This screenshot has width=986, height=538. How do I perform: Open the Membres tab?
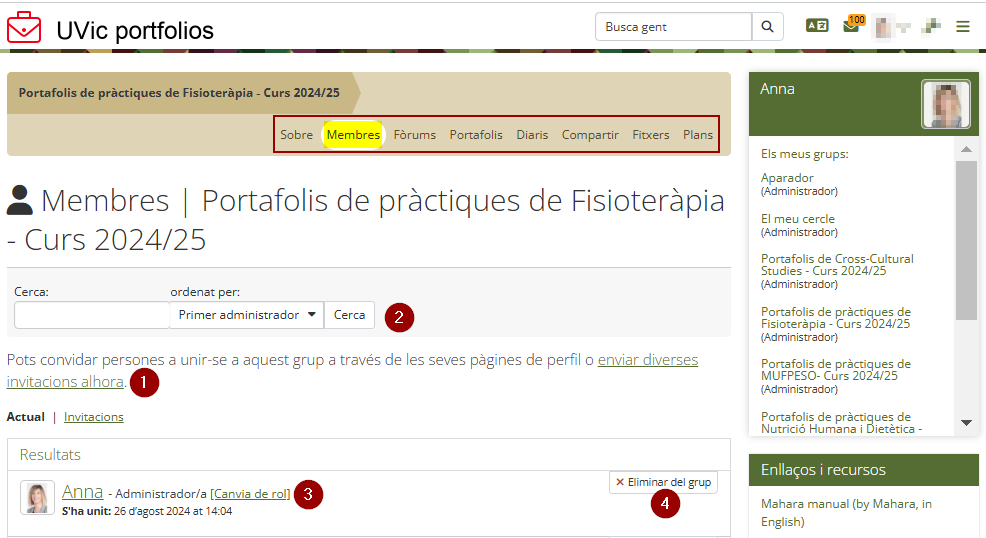(353, 134)
